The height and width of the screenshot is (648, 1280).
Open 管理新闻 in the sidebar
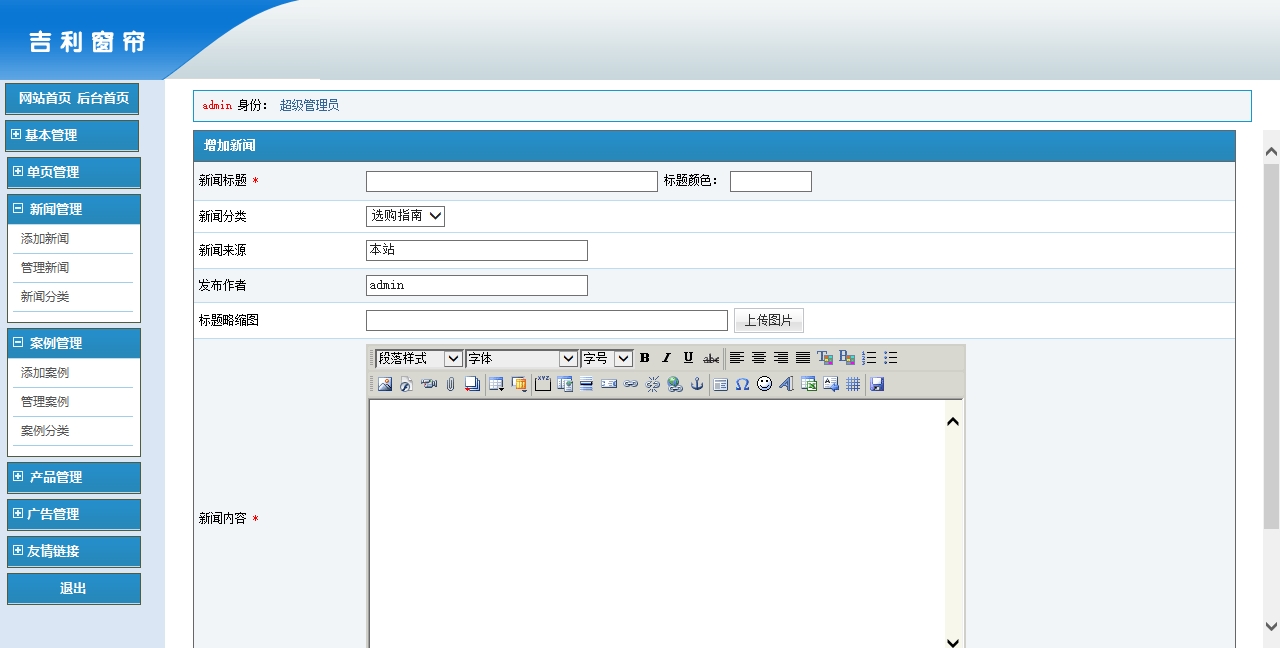45,268
